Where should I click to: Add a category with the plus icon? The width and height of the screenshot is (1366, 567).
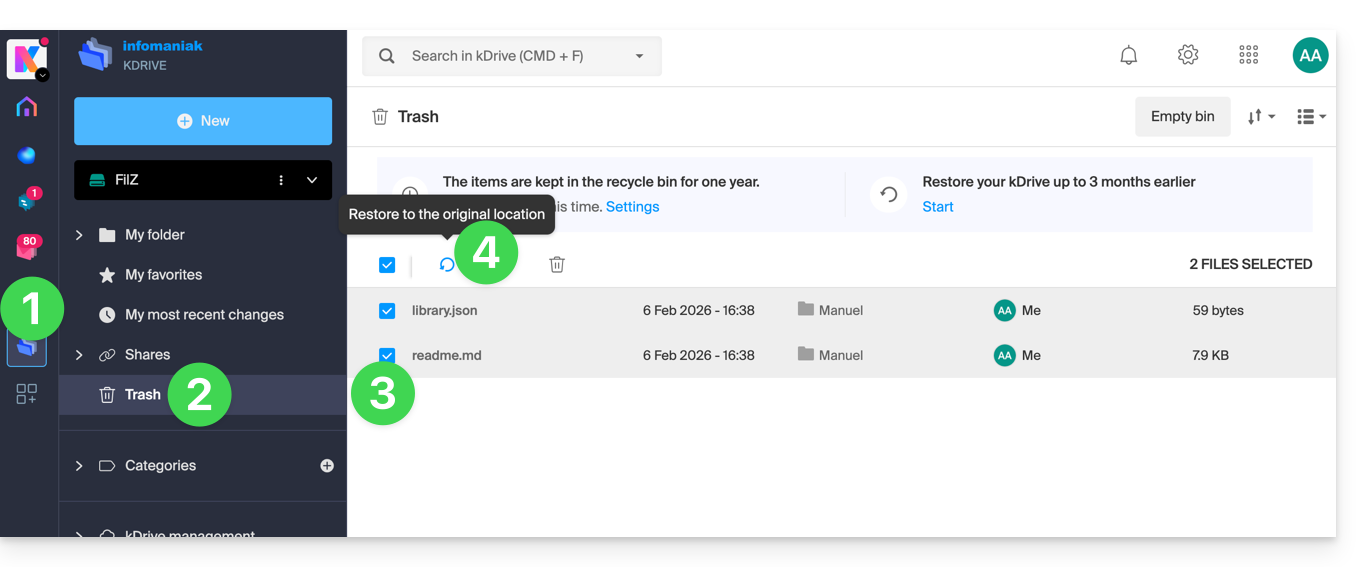pos(327,466)
